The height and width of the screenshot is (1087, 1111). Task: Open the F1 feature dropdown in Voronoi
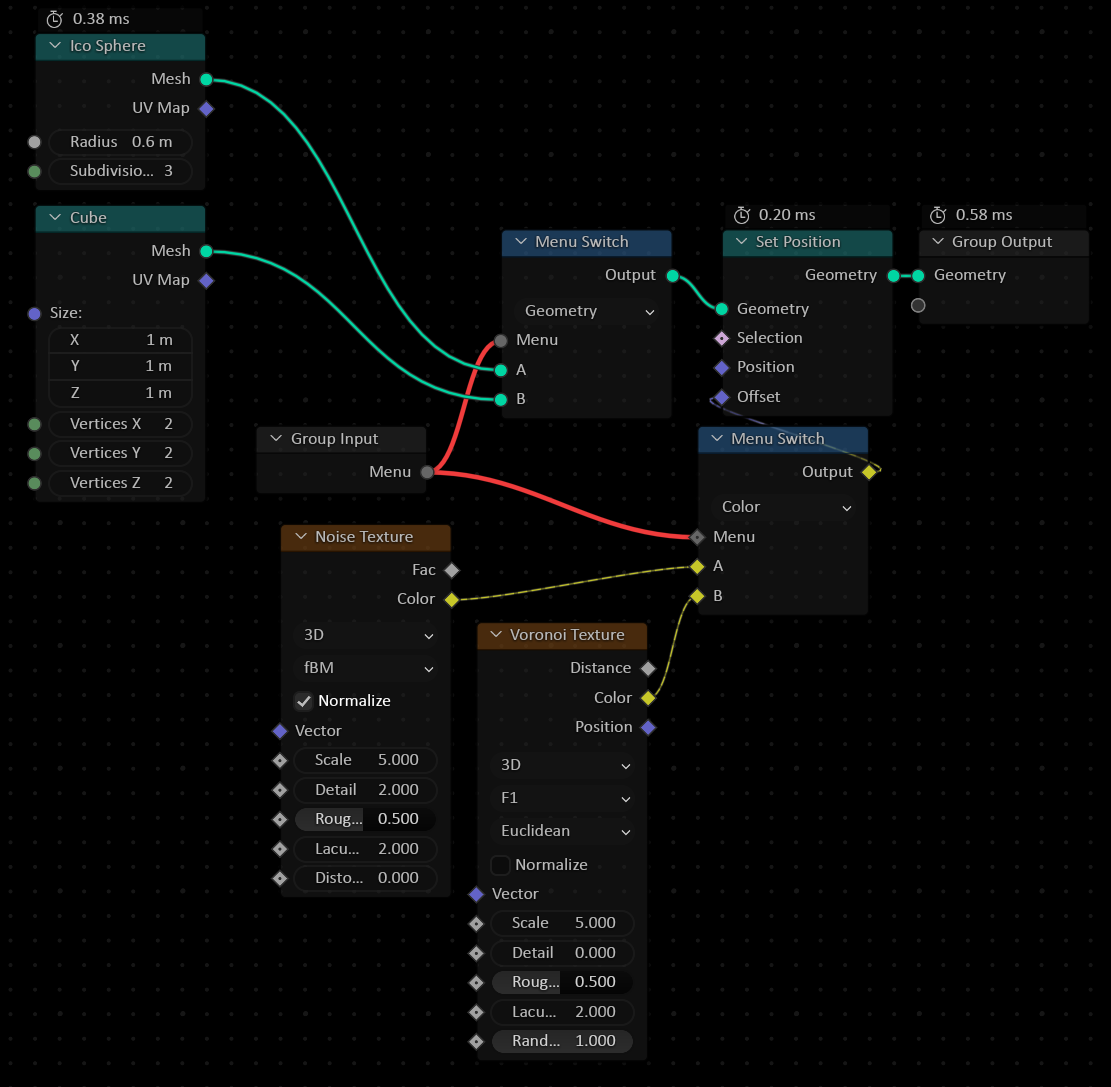[x=565, y=798]
